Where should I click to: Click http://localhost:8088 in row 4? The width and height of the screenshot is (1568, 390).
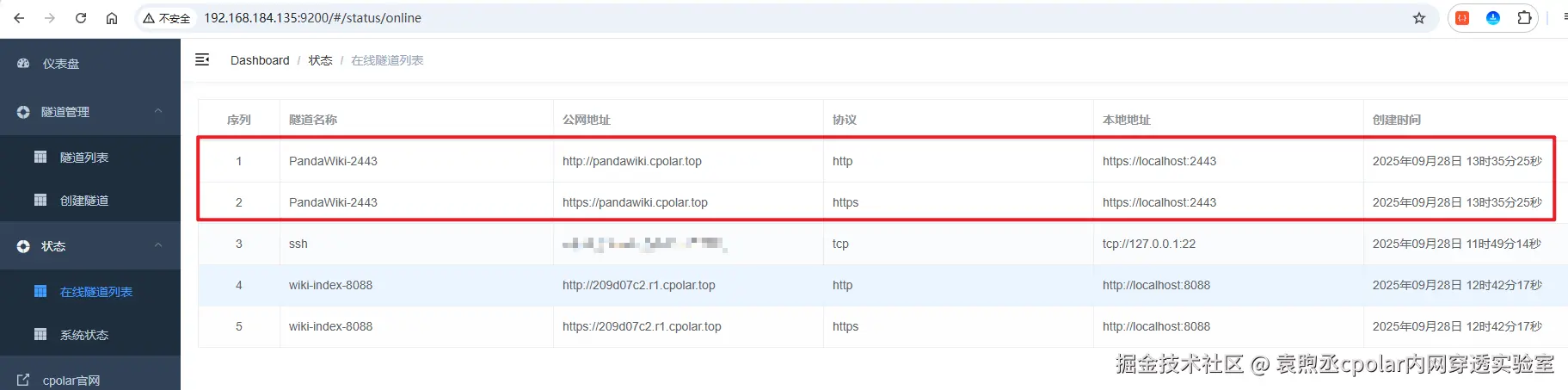pyautogui.click(x=1156, y=285)
